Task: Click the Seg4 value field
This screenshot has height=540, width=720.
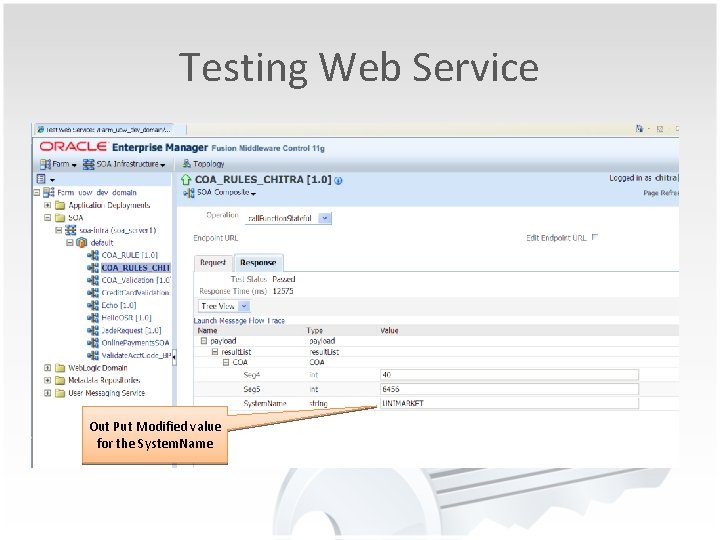Action: [509, 375]
